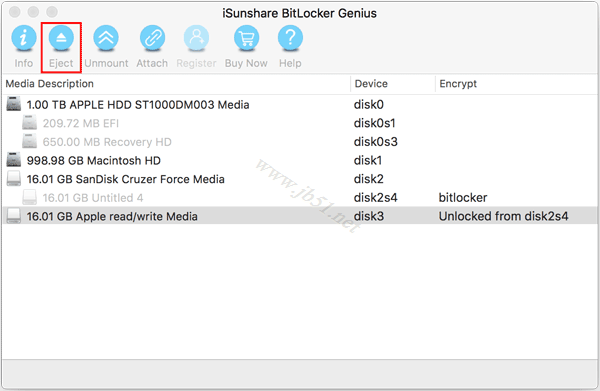Image resolution: width=600 pixels, height=391 pixels.
Task: Click the Unmount toolbar icon
Action: click(x=106, y=38)
